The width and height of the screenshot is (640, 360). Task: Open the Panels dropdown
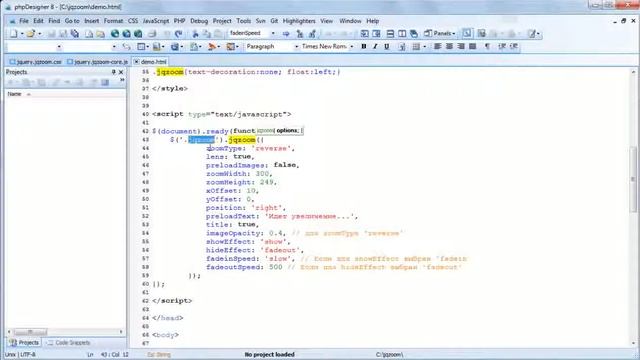tap(440, 33)
